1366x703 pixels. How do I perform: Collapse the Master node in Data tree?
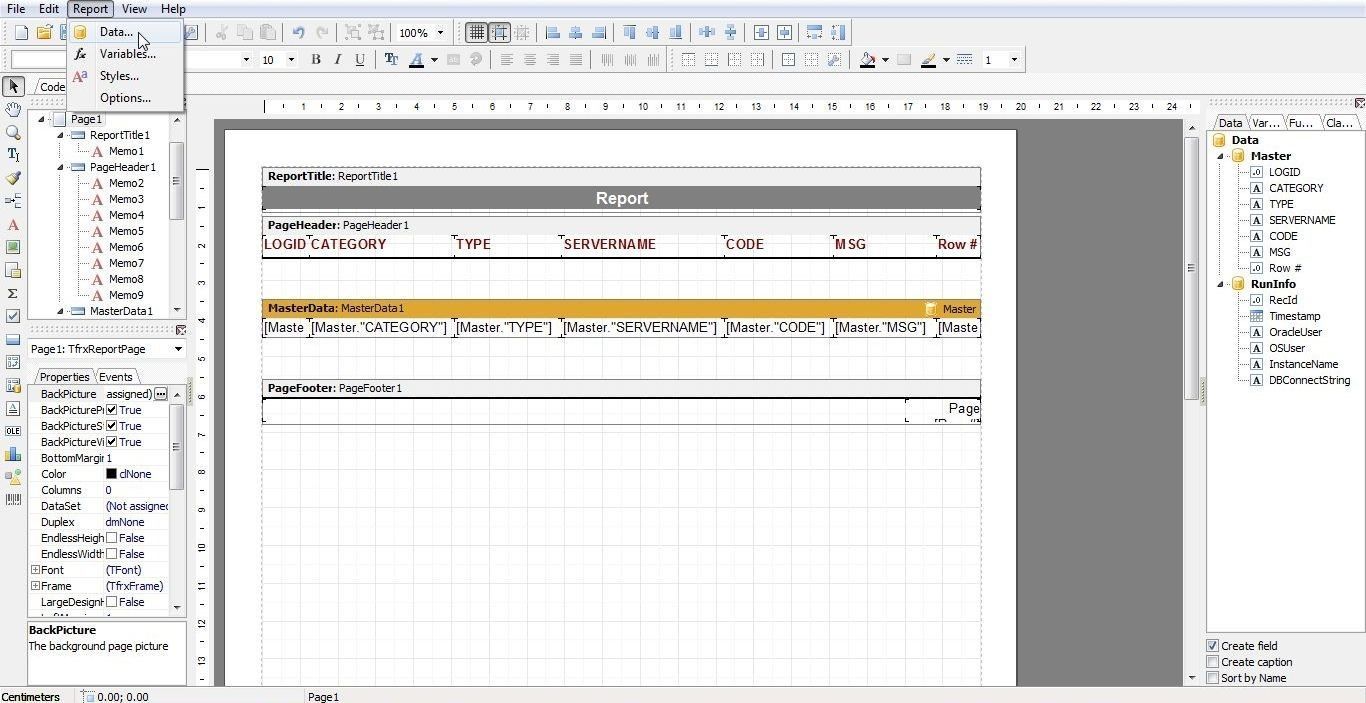[x=1221, y=156]
